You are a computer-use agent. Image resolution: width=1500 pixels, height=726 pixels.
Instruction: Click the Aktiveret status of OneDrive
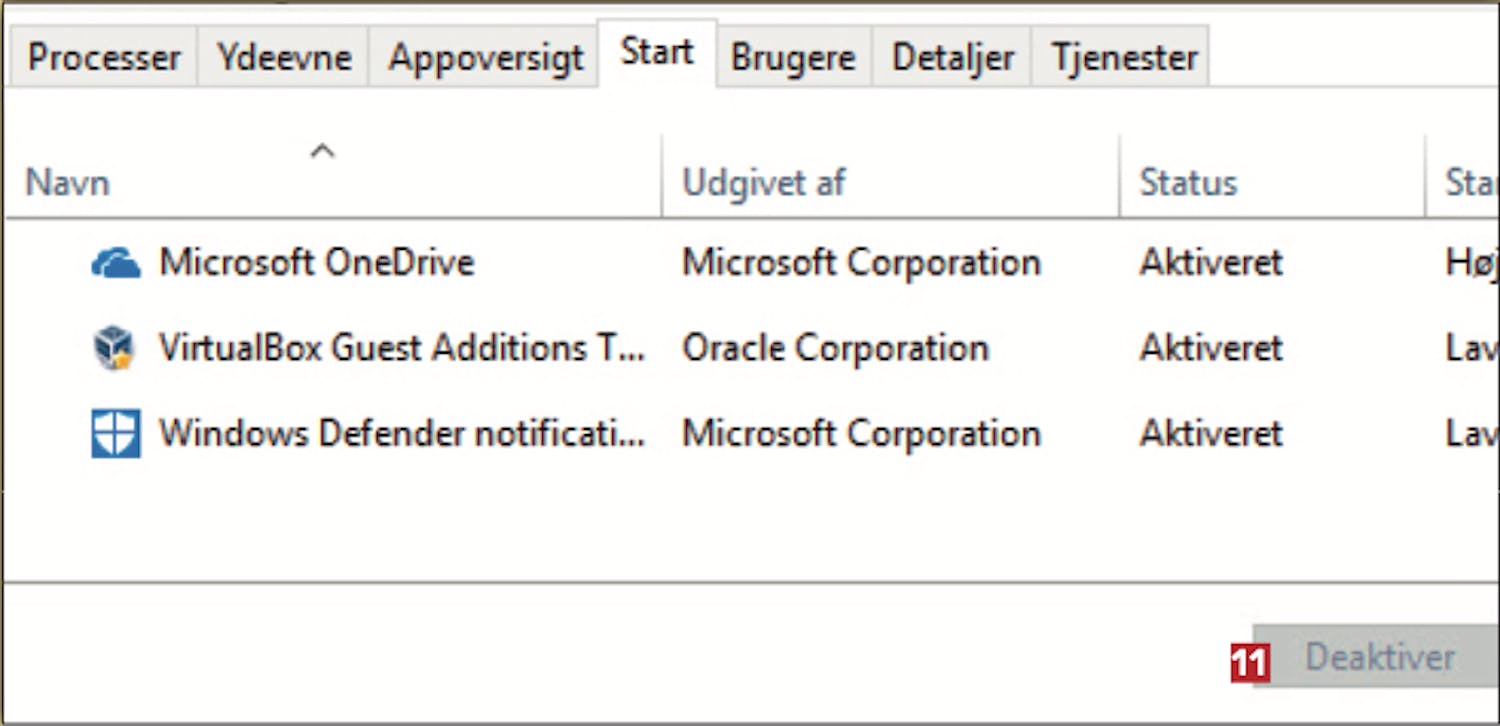click(1210, 263)
